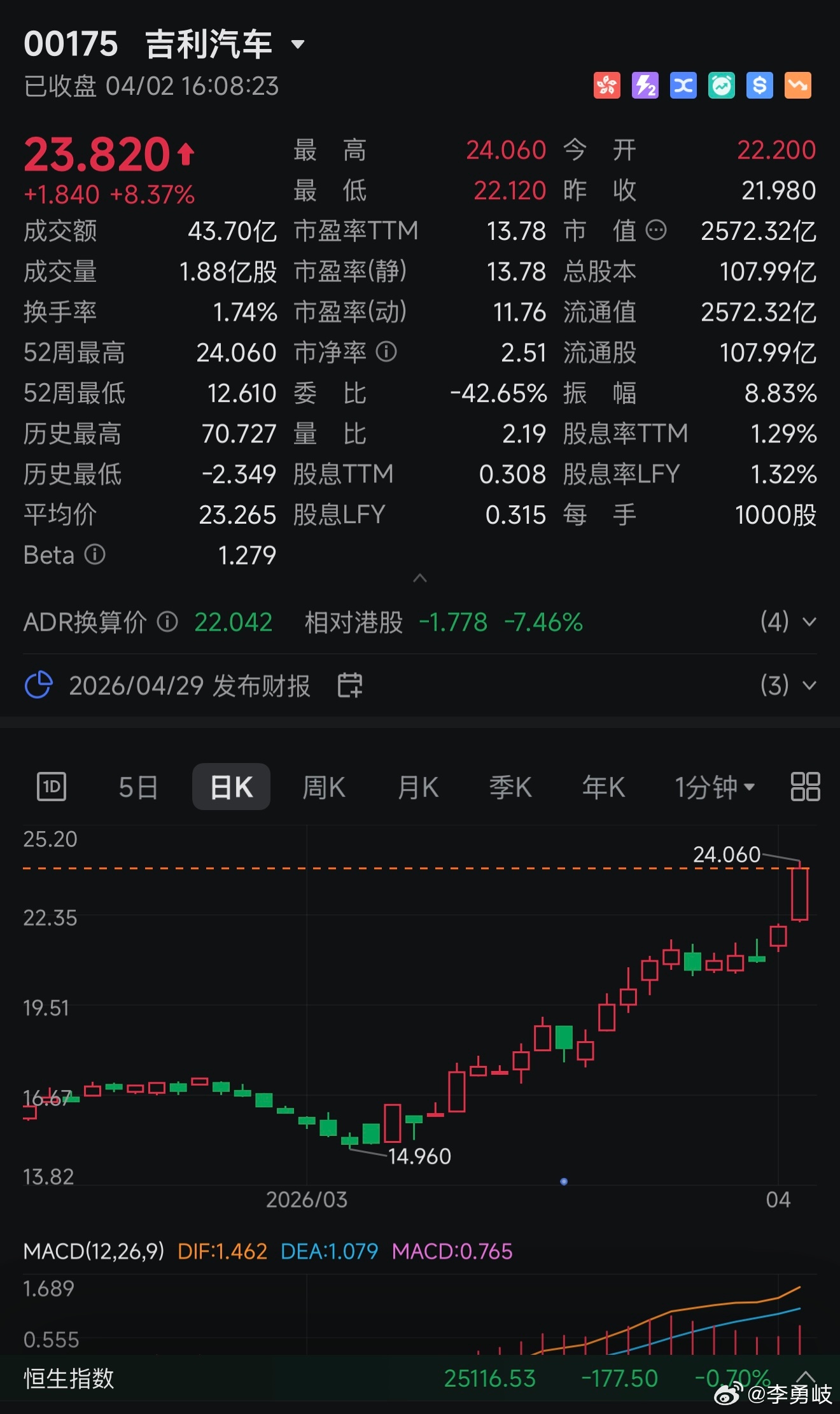Viewport: 840px width, 1414px height.
Task: Tap the 今开 value 22.200
Action: (x=776, y=150)
